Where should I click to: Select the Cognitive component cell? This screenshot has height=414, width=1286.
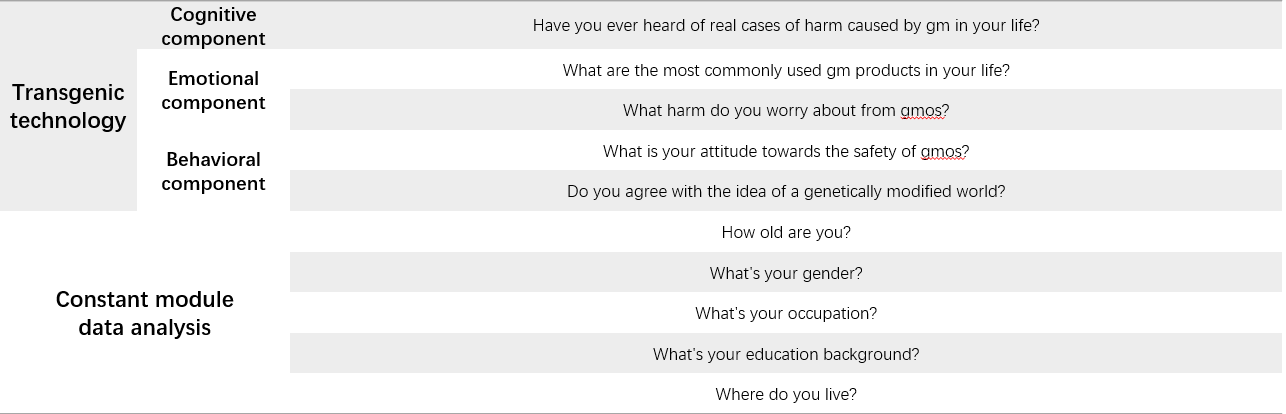(213, 27)
